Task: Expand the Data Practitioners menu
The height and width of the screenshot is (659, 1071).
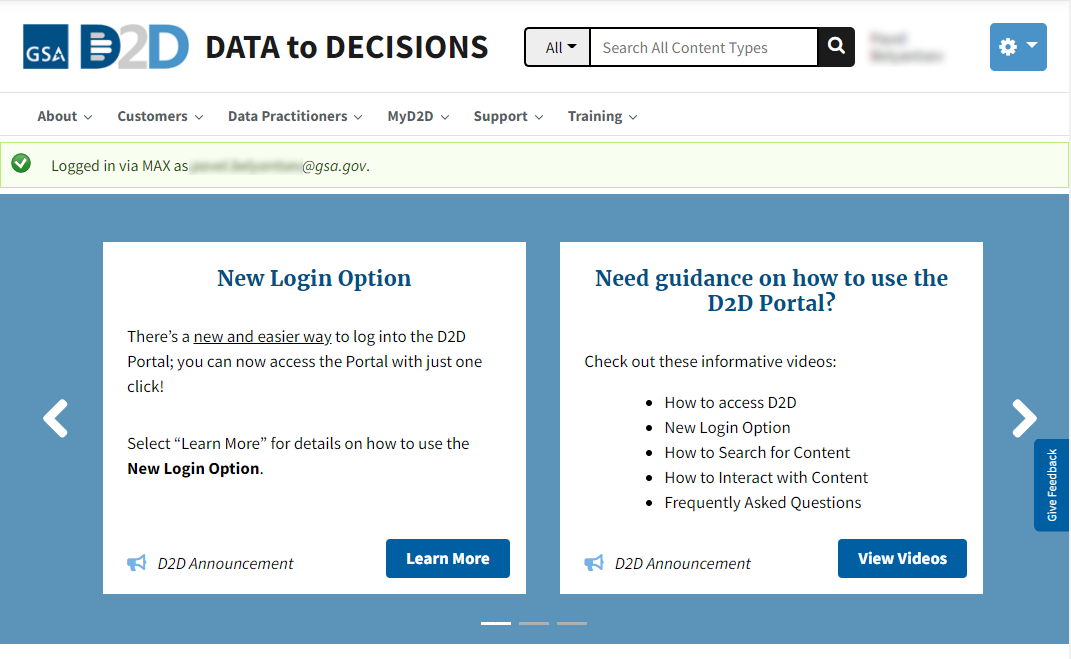Action: 294,116
